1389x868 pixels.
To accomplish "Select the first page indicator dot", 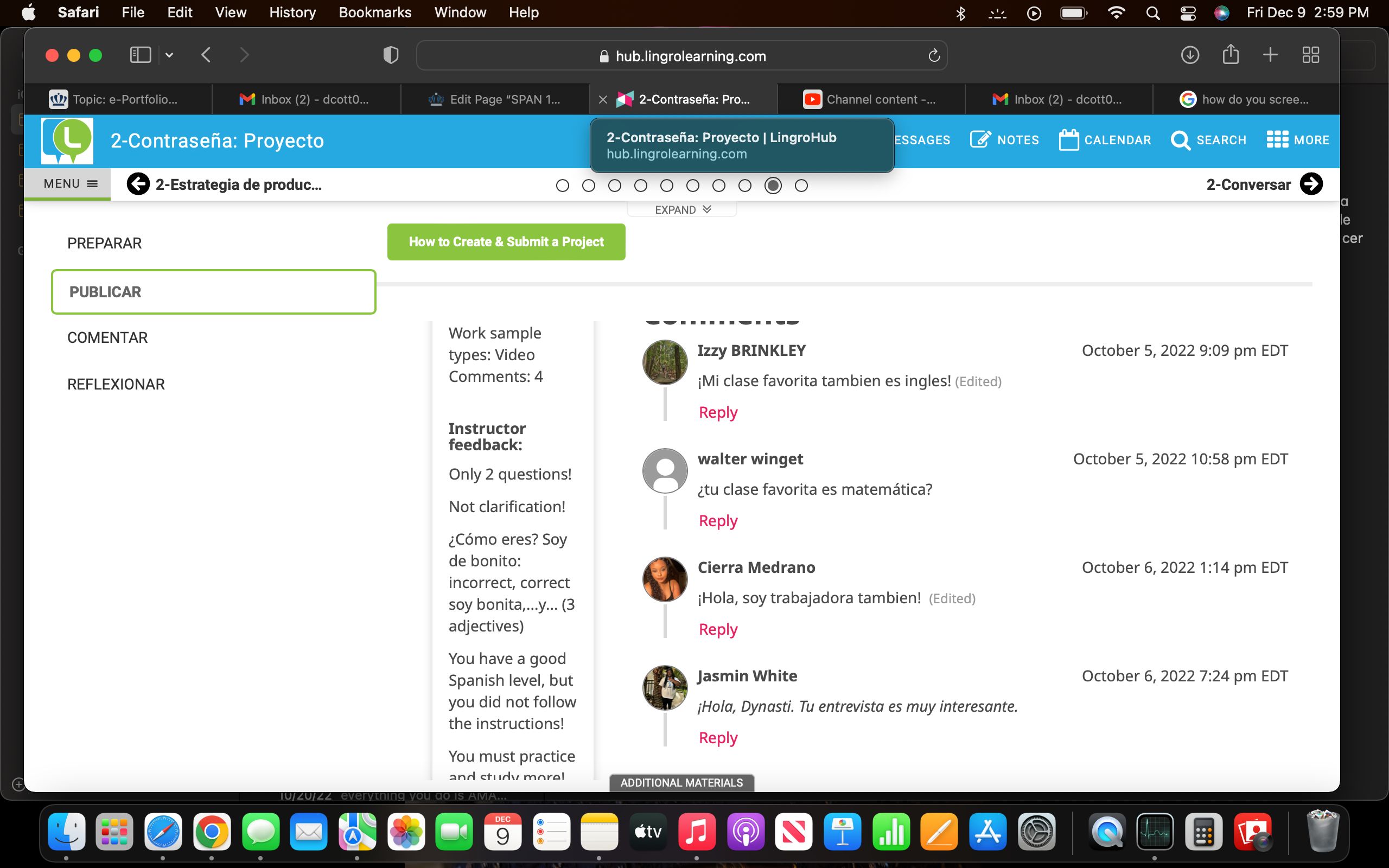I will (x=563, y=186).
